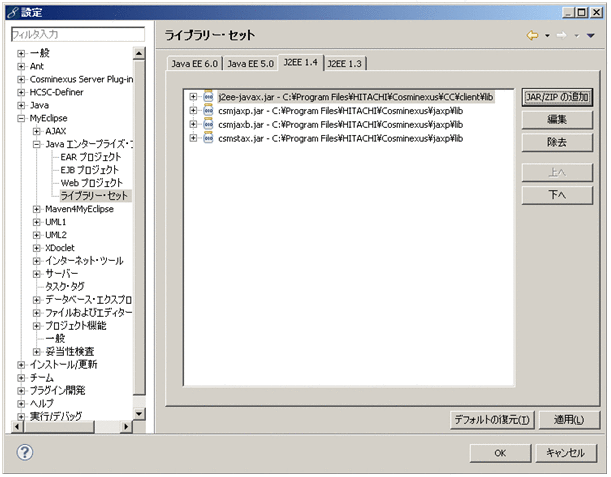
Task: Open the blue view menu triangle
Action: click(591, 35)
